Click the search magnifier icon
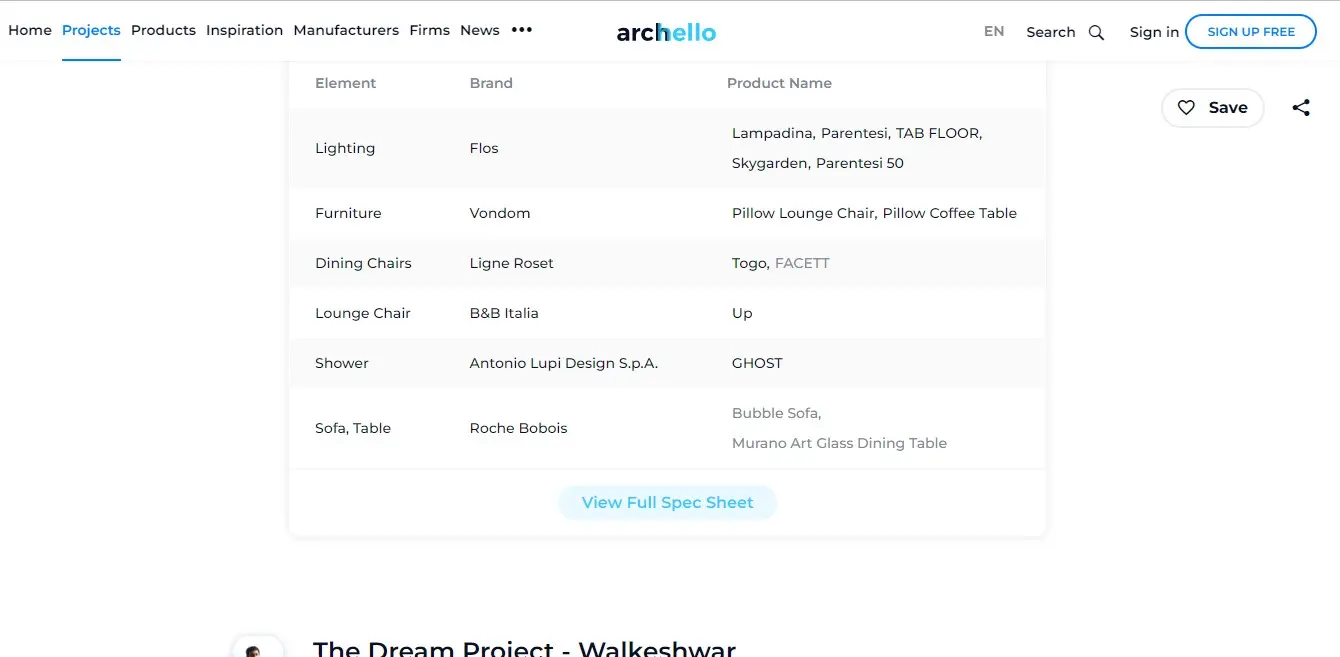This screenshot has width=1340, height=657. pyautogui.click(x=1096, y=32)
